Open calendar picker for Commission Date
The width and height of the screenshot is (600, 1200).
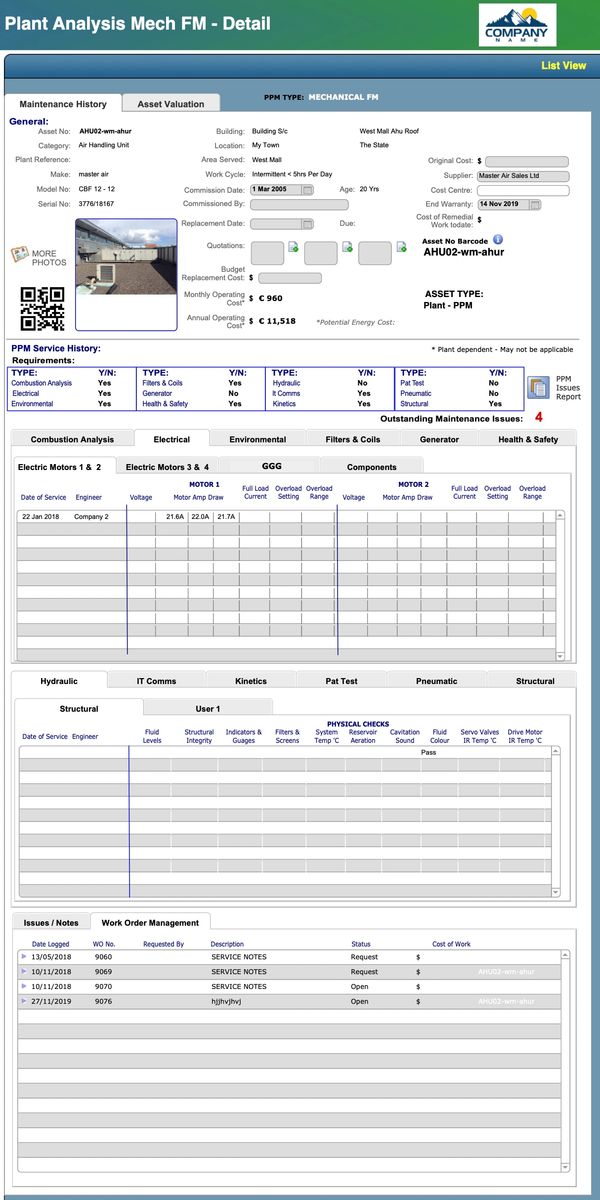[x=308, y=190]
